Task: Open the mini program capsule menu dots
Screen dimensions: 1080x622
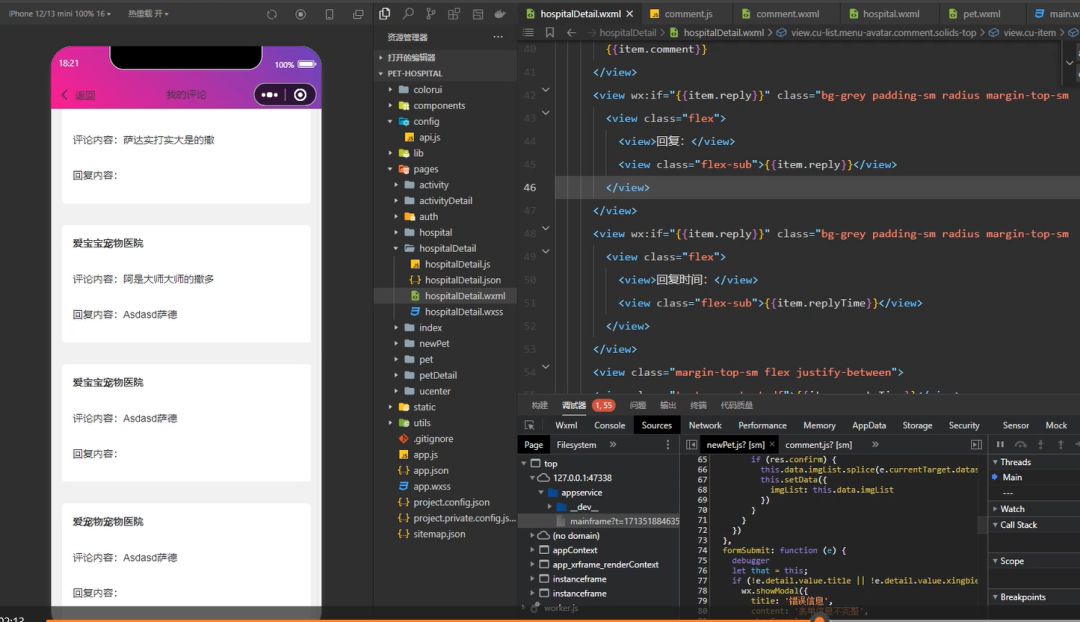Action: (269, 94)
